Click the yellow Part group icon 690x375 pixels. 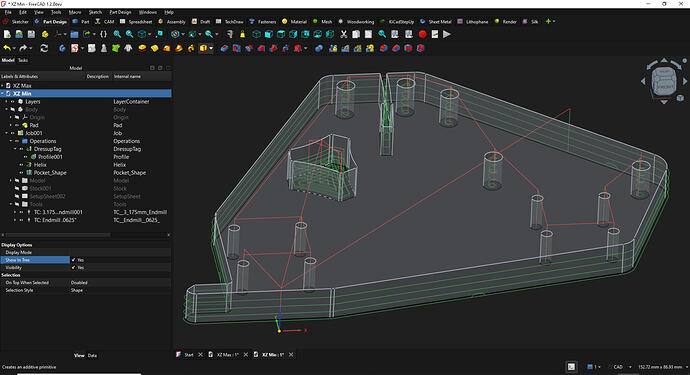click(x=45, y=34)
